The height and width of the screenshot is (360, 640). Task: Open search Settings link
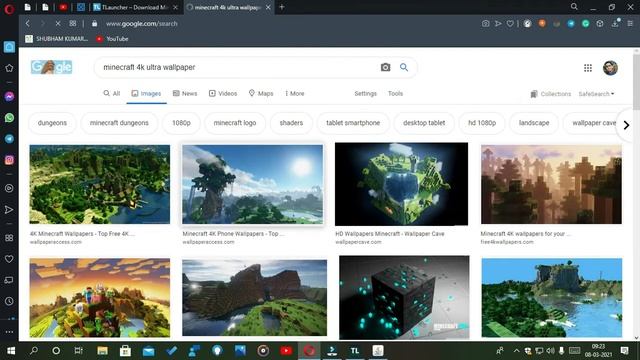tap(365, 93)
